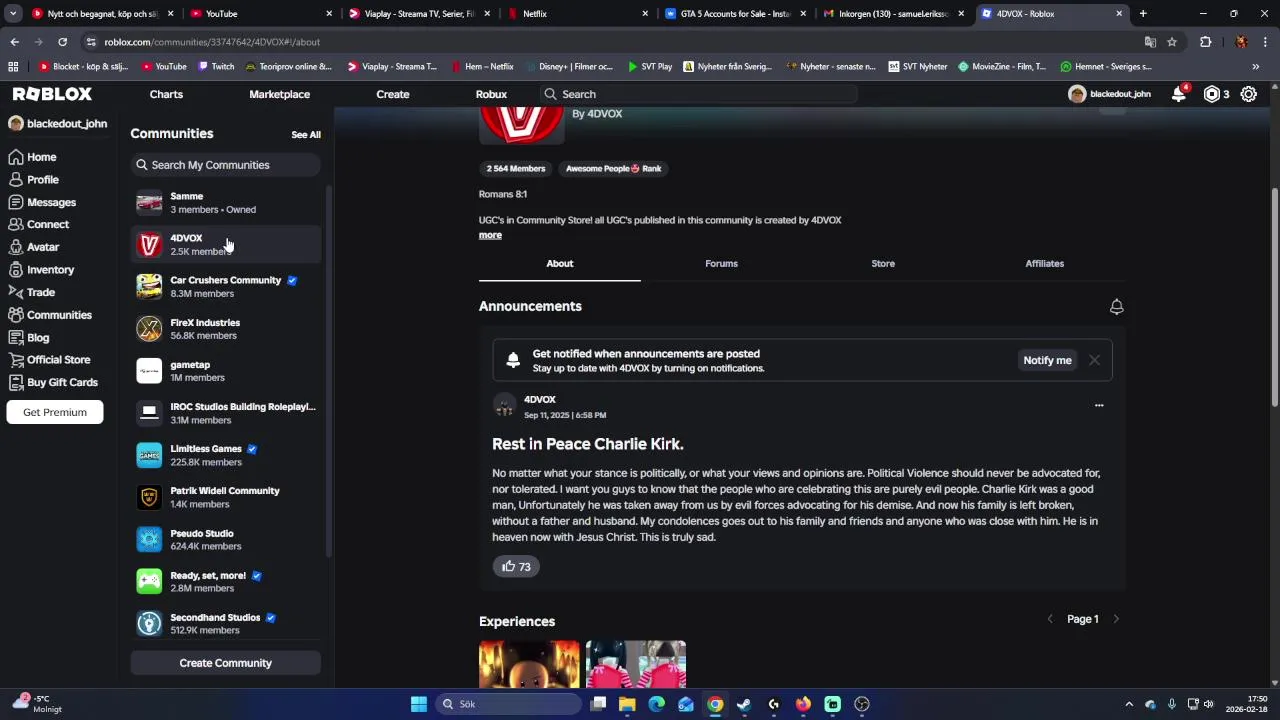The width and height of the screenshot is (1280, 720).
Task: Select Car Crushers Community
Action: coord(225,287)
